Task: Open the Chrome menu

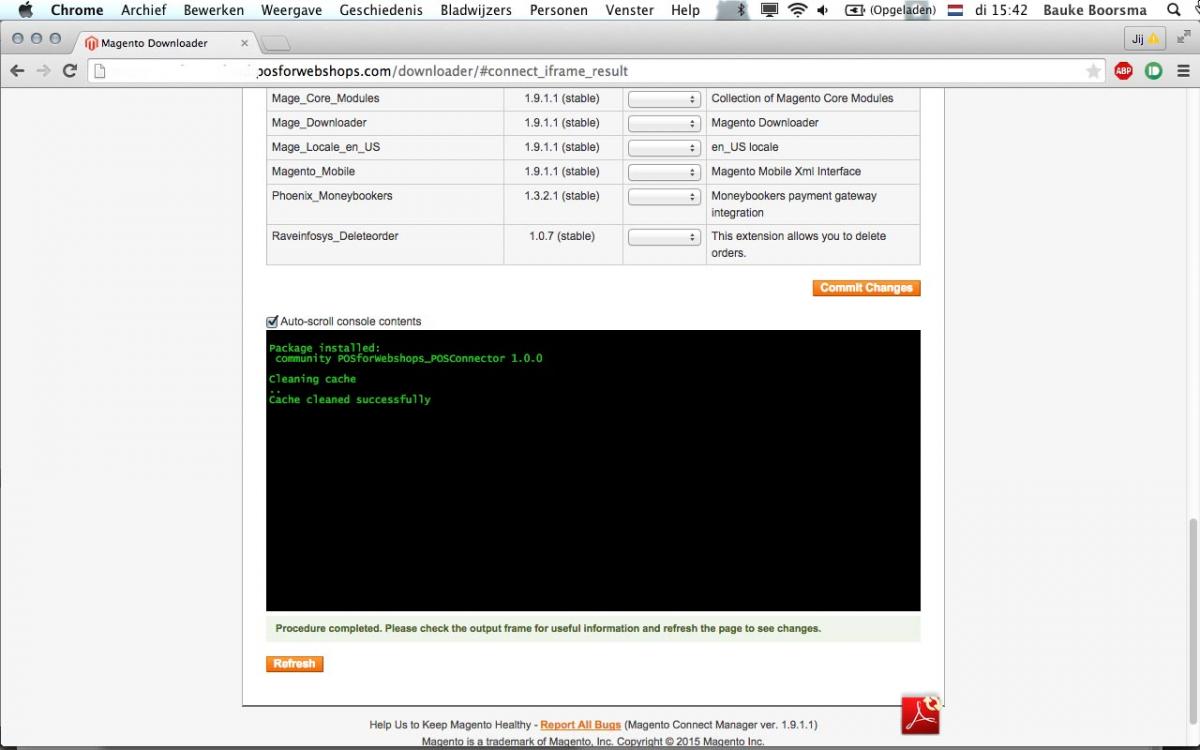Action: point(77,10)
